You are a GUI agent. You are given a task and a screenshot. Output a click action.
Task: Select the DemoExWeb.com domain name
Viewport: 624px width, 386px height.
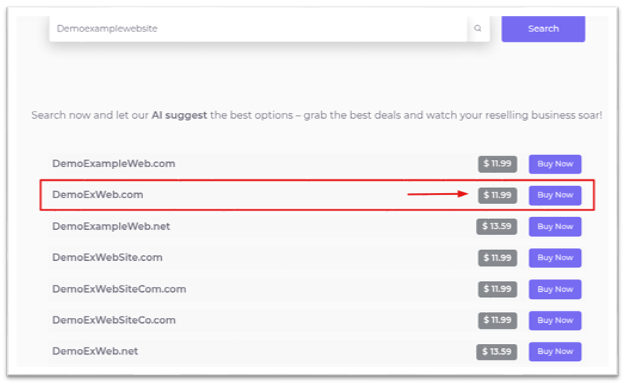(x=98, y=195)
